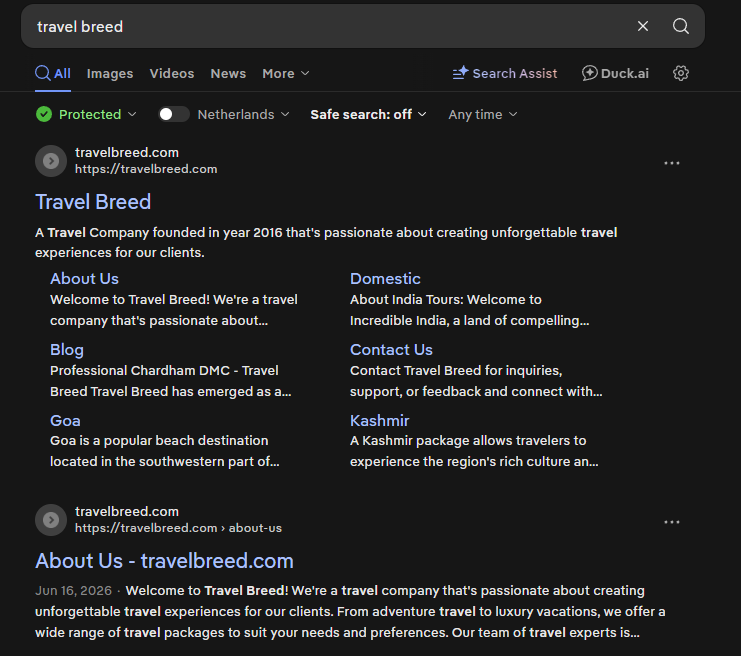This screenshot has height=656, width=741.
Task: Click the Search Assist sparkle icon
Action: point(460,73)
